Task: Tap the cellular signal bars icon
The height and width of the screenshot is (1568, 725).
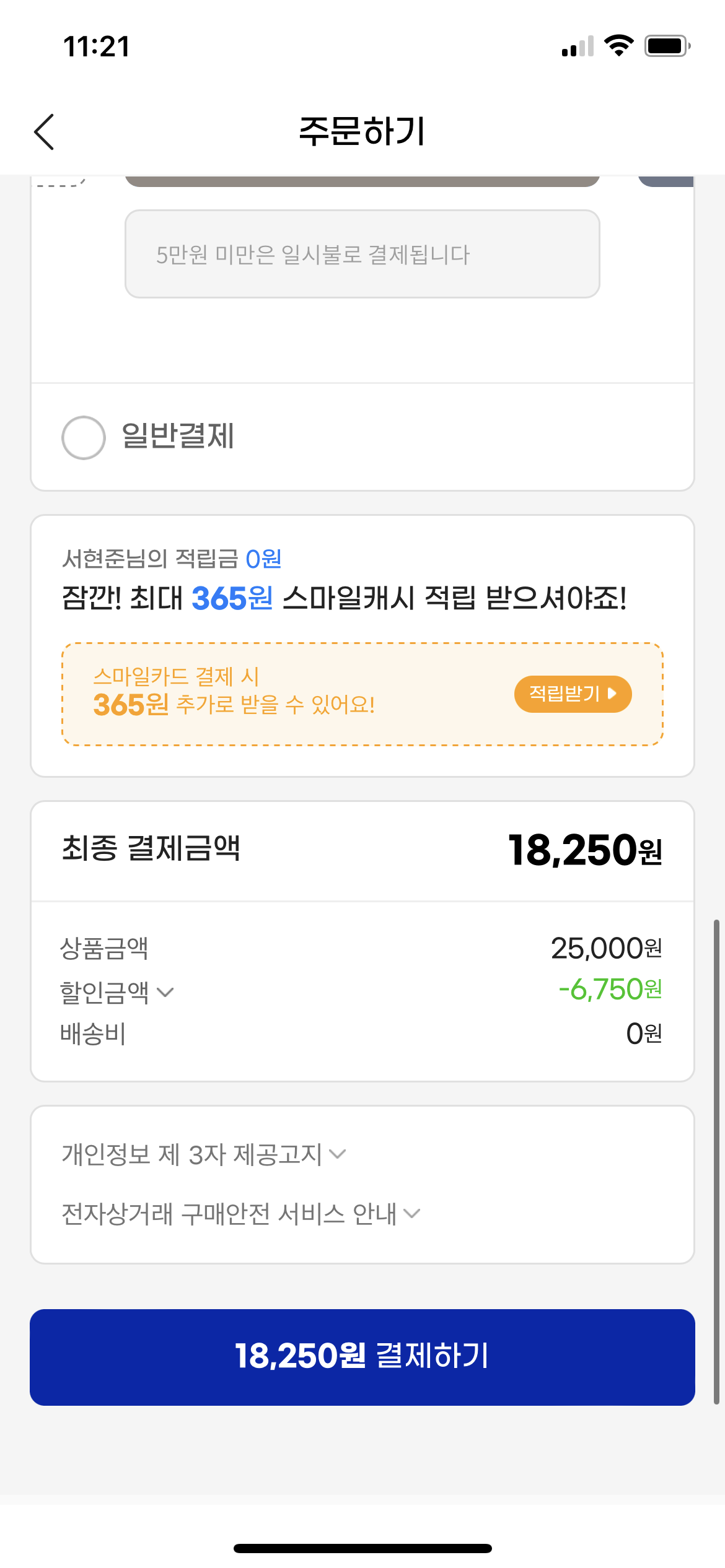Action: [578, 46]
